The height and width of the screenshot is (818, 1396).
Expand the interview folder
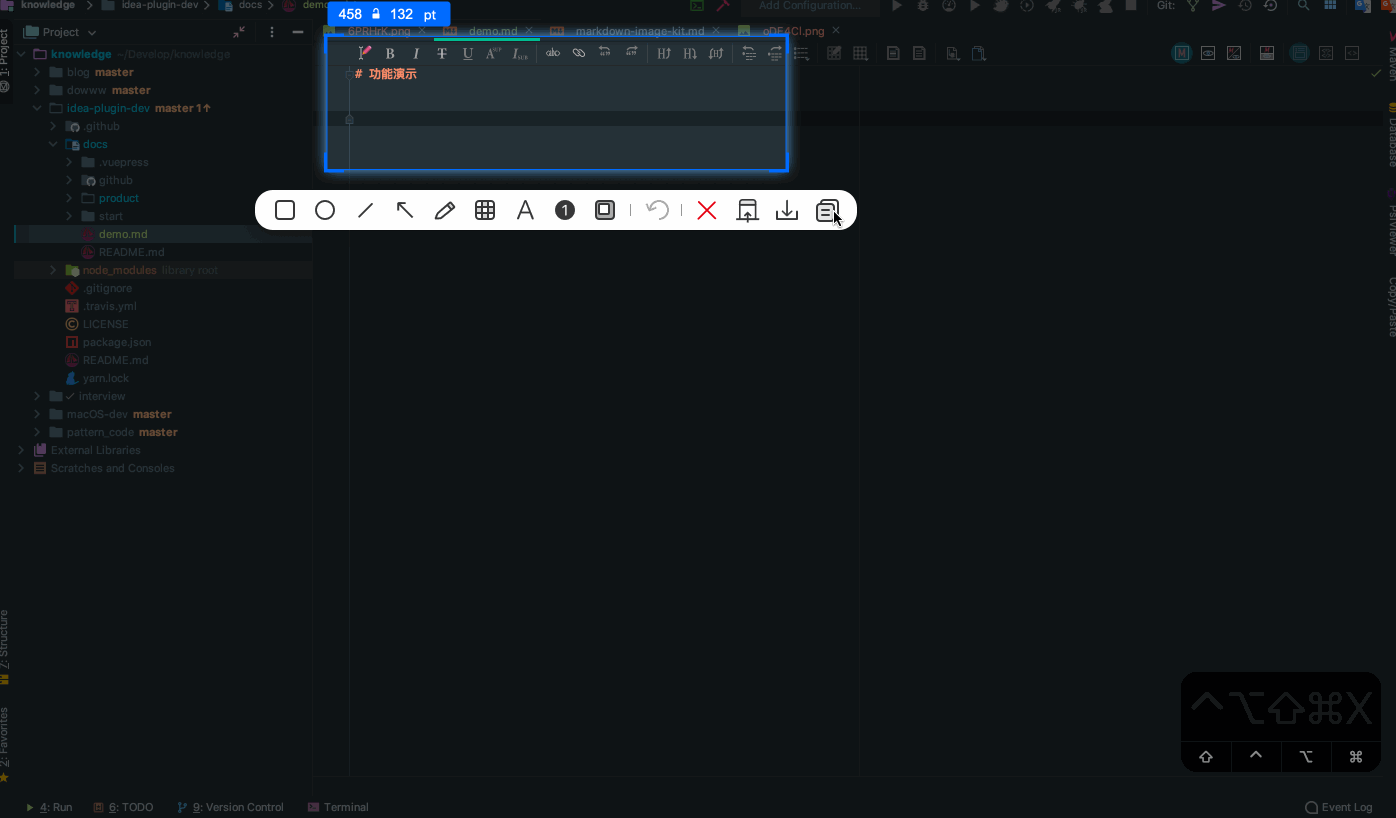[x=37, y=396]
